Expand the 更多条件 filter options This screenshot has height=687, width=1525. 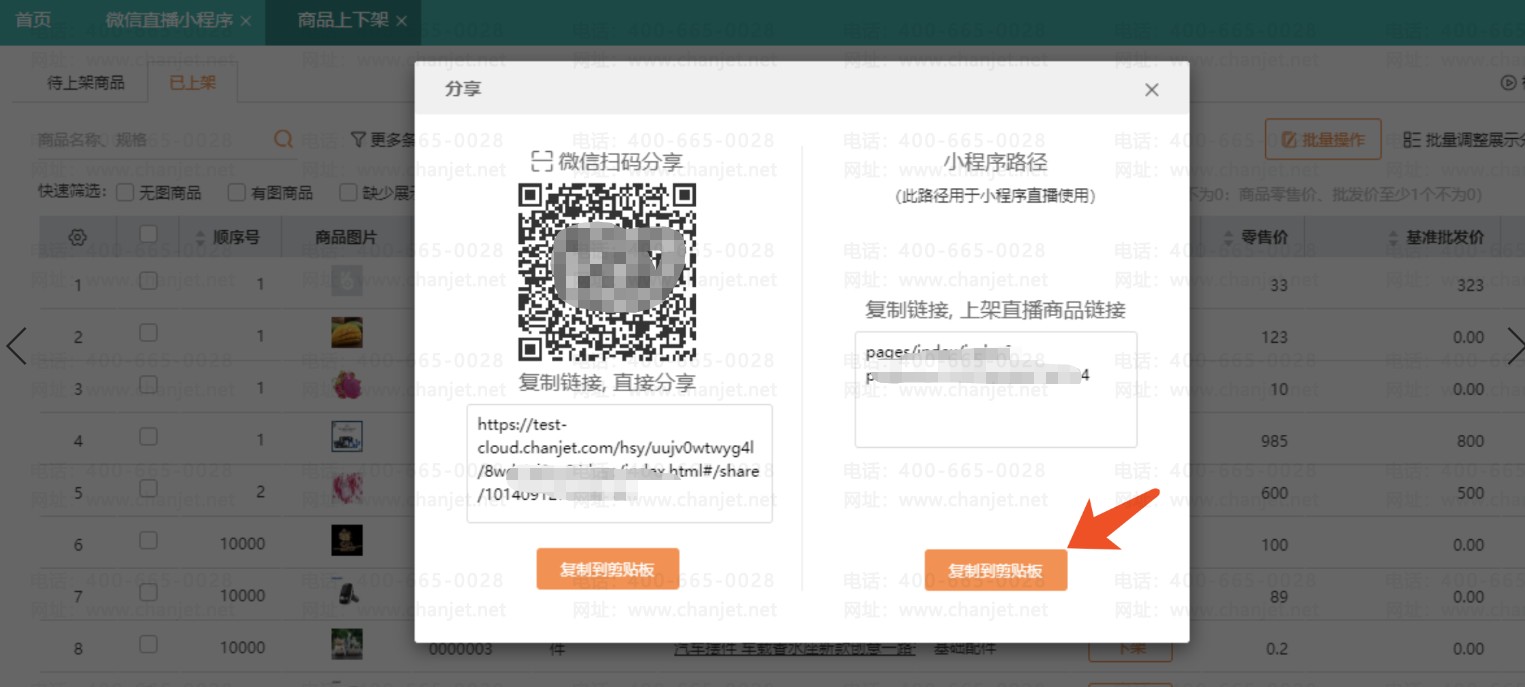pyautogui.click(x=383, y=140)
